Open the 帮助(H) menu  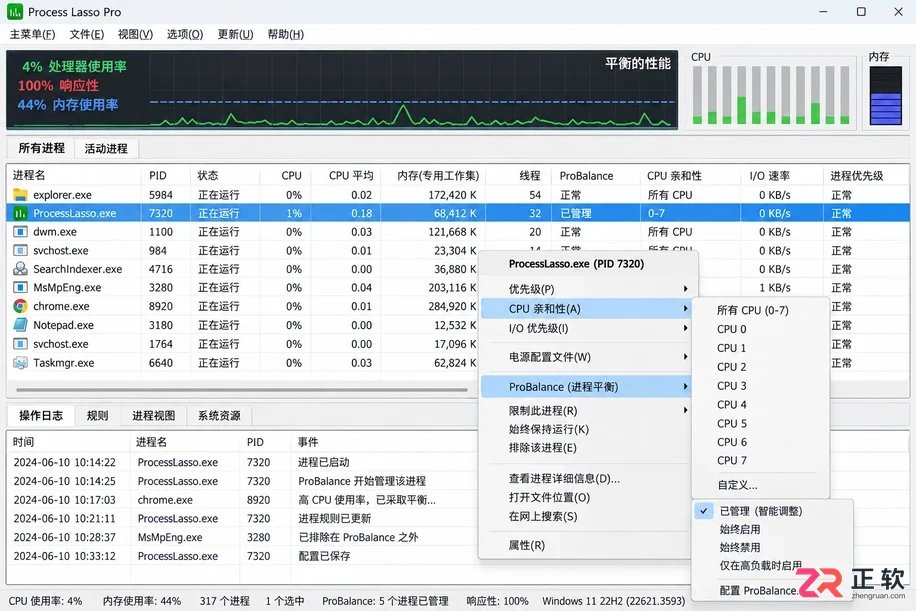click(286, 34)
